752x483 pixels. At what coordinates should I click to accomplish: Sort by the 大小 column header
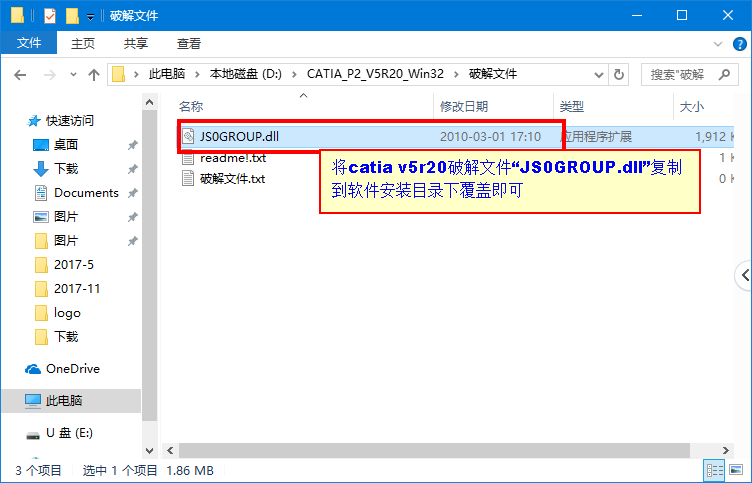[x=692, y=106]
